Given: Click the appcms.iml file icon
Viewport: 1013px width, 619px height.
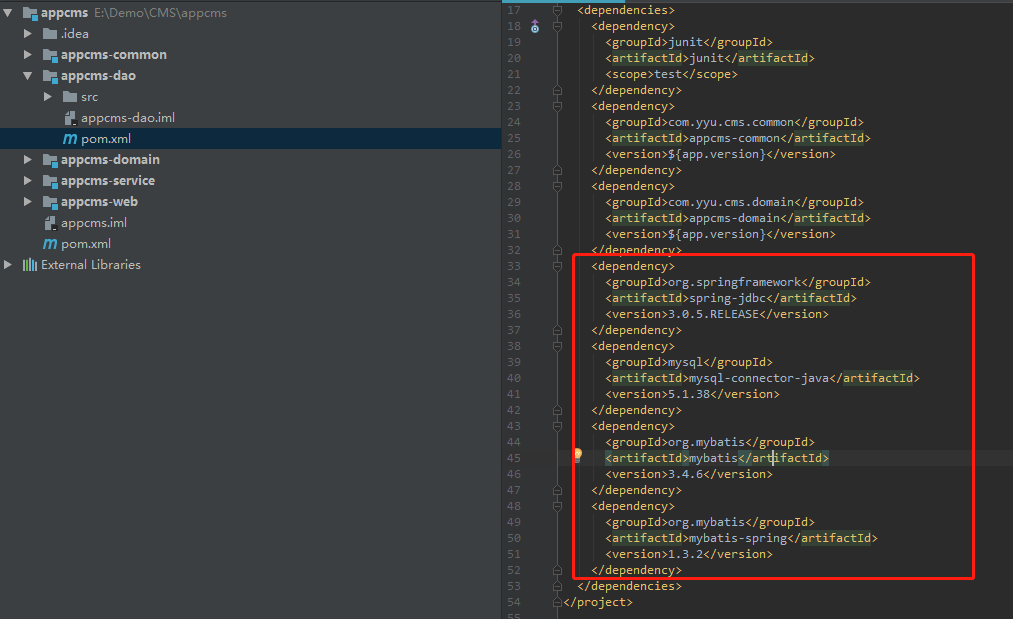Looking at the screenshot, I should [x=50, y=223].
